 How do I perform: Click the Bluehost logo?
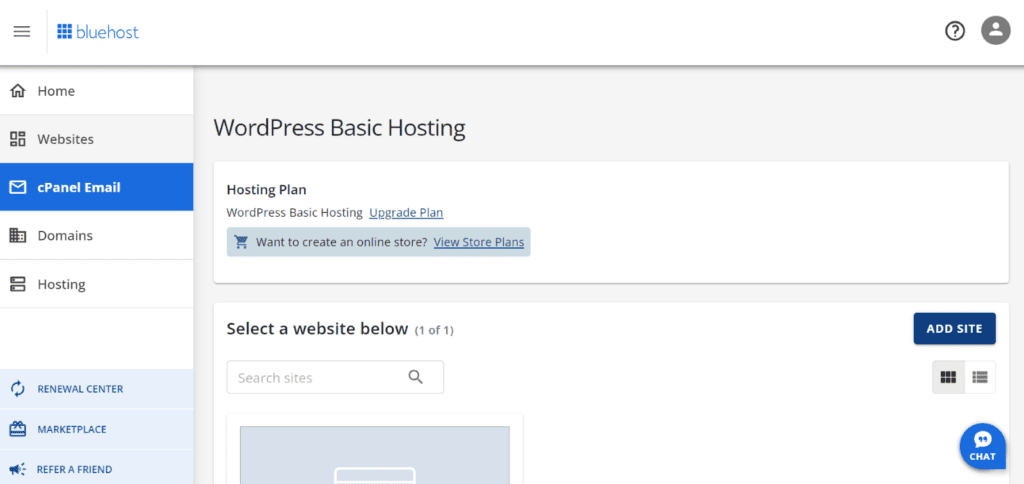[98, 31]
